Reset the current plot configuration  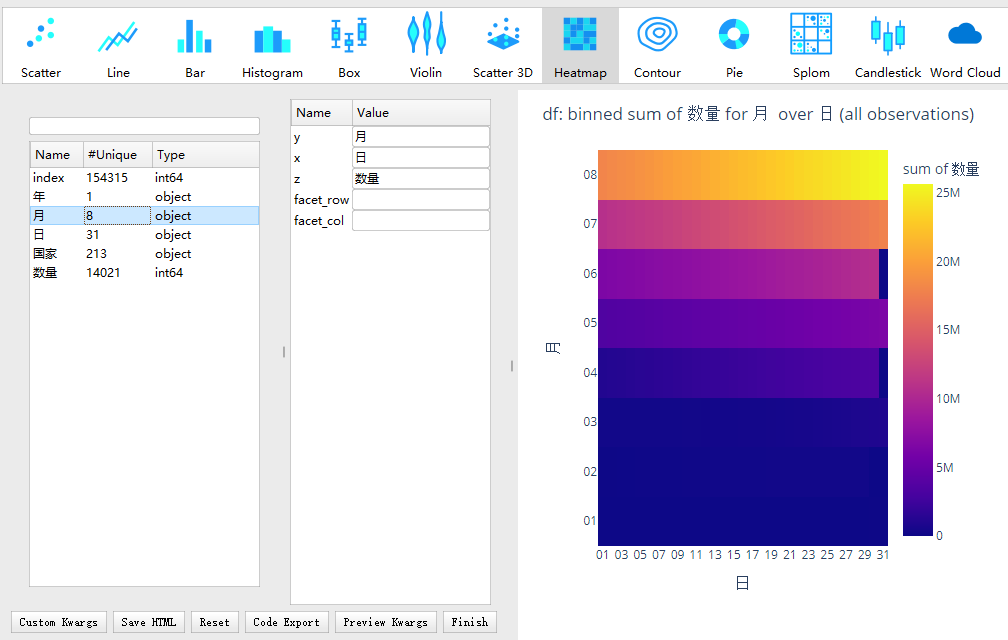214,621
